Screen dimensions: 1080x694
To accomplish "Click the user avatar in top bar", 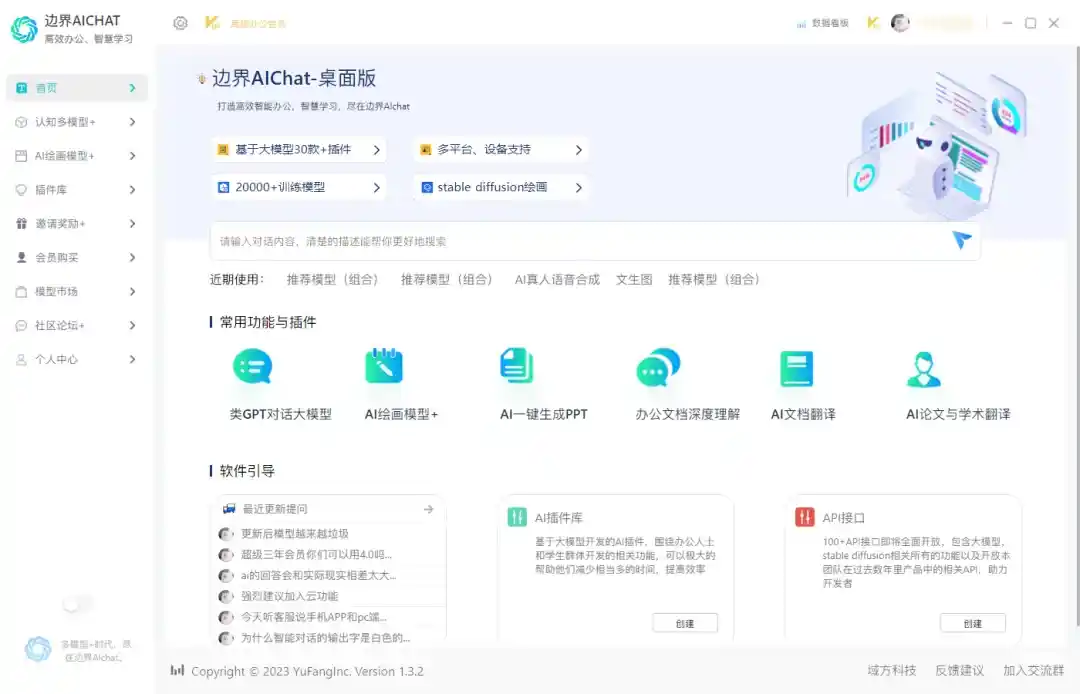I will pyautogui.click(x=900, y=23).
